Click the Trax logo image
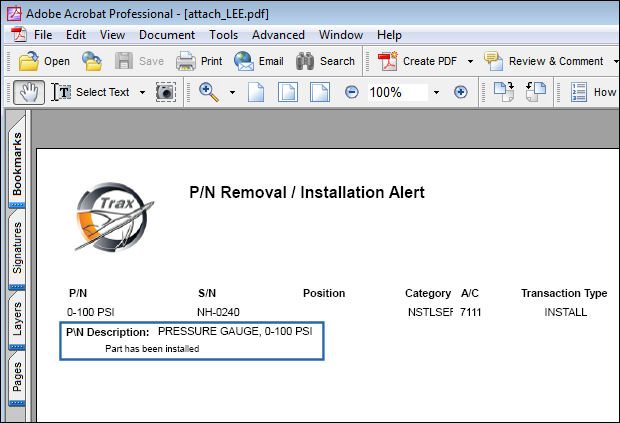Viewport: 620px width, 423px height. tap(114, 217)
